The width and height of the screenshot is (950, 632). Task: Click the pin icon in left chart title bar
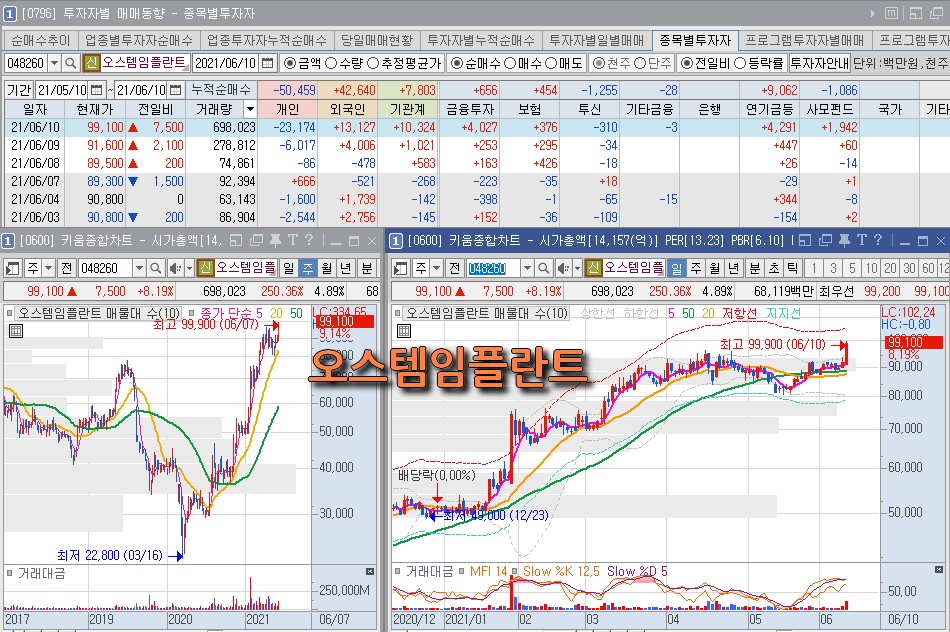coord(275,241)
